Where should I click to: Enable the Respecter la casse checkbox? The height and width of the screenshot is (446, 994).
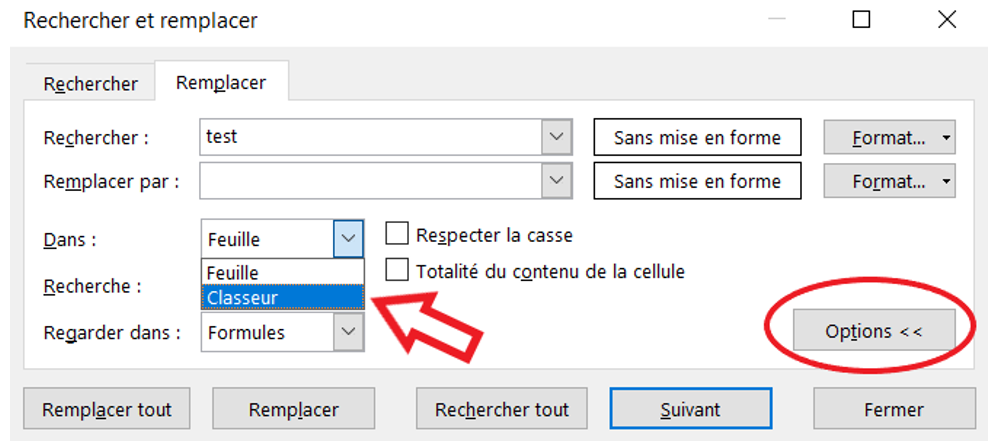point(397,235)
